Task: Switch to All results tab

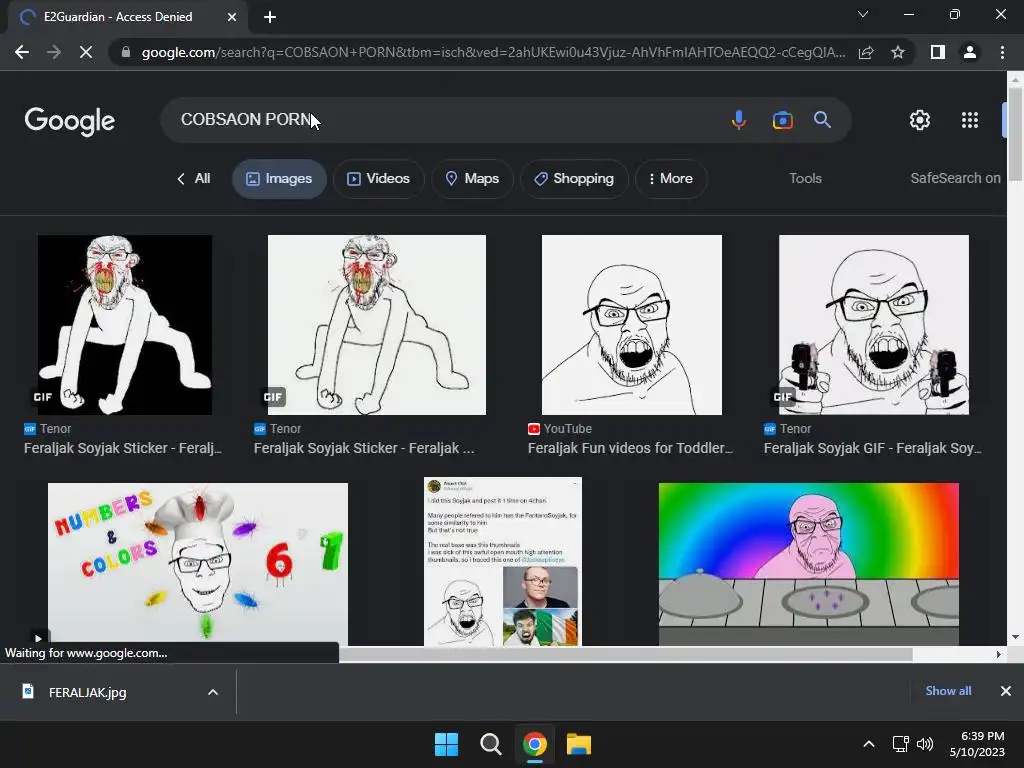Action: pyautogui.click(x=194, y=178)
